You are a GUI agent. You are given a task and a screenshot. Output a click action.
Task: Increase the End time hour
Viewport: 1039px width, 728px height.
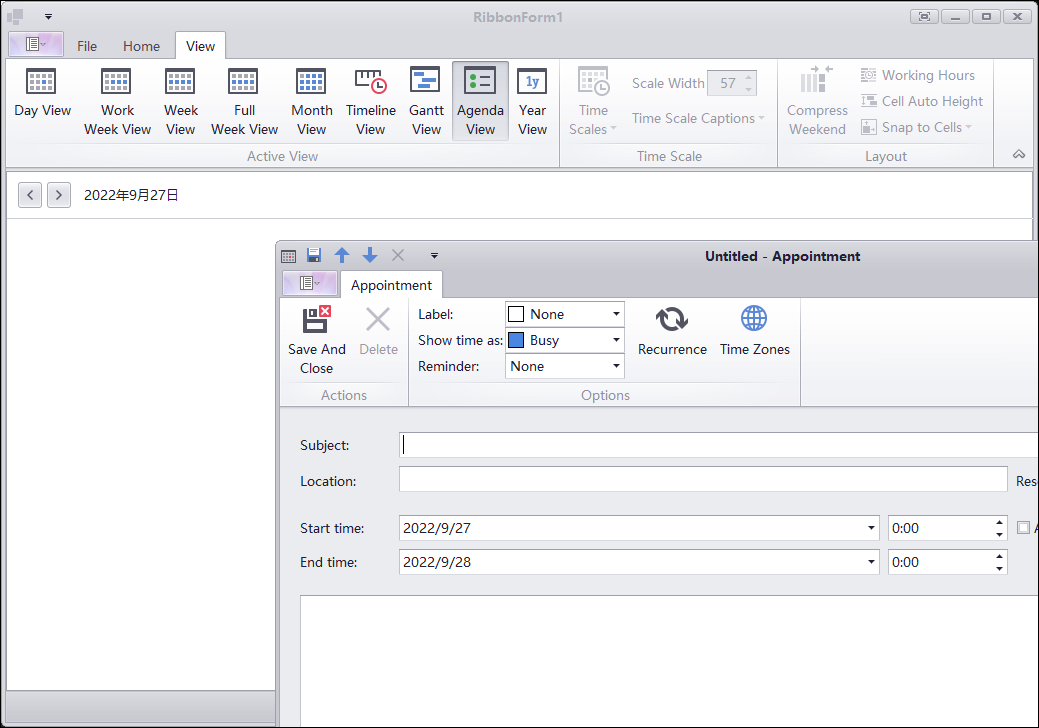click(x=999, y=556)
